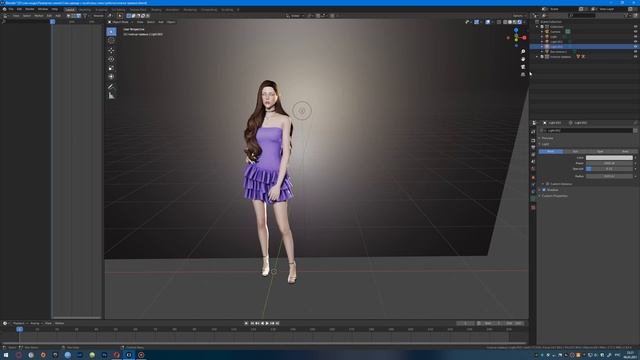640x360 pixels.
Task: Open the viewport Add menu
Action: pyautogui.click(x=161, y=22)
